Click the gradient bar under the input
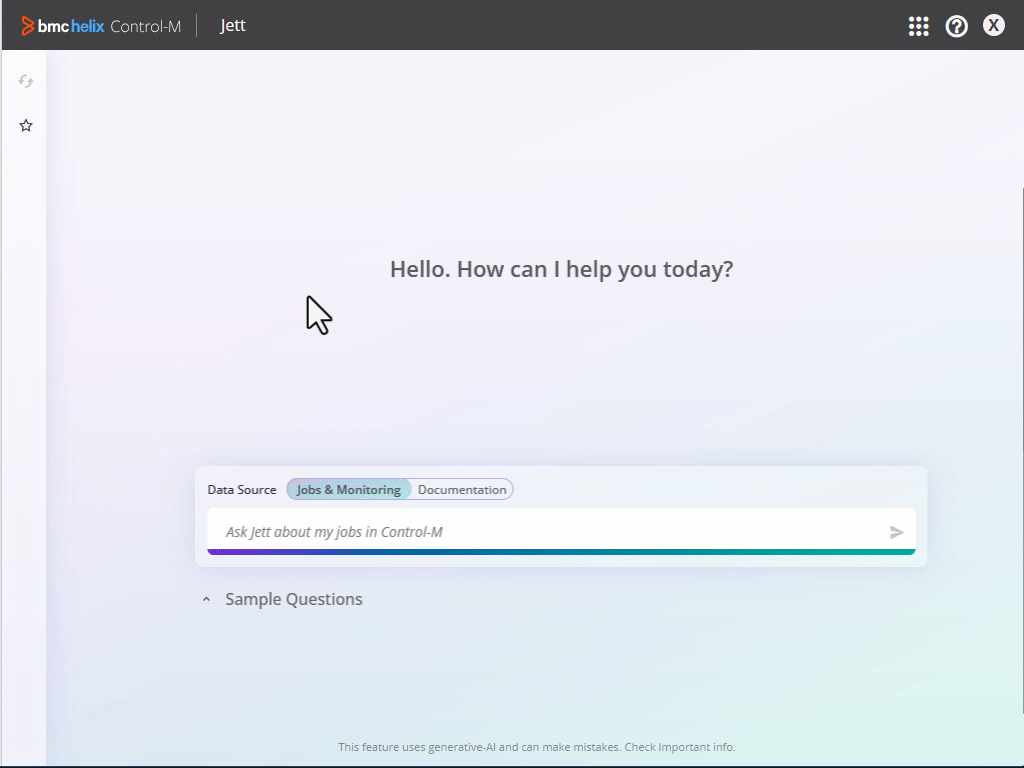 [x=561, y=552]
